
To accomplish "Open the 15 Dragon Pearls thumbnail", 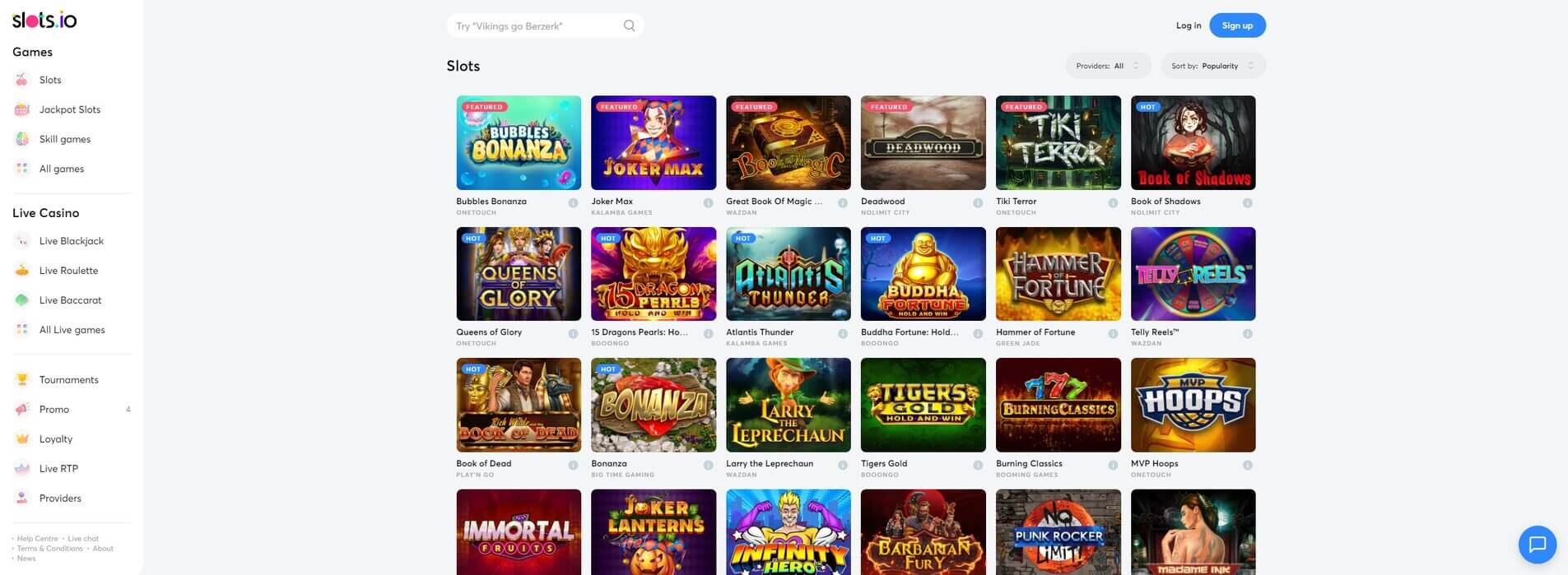I will click(654, 274).
